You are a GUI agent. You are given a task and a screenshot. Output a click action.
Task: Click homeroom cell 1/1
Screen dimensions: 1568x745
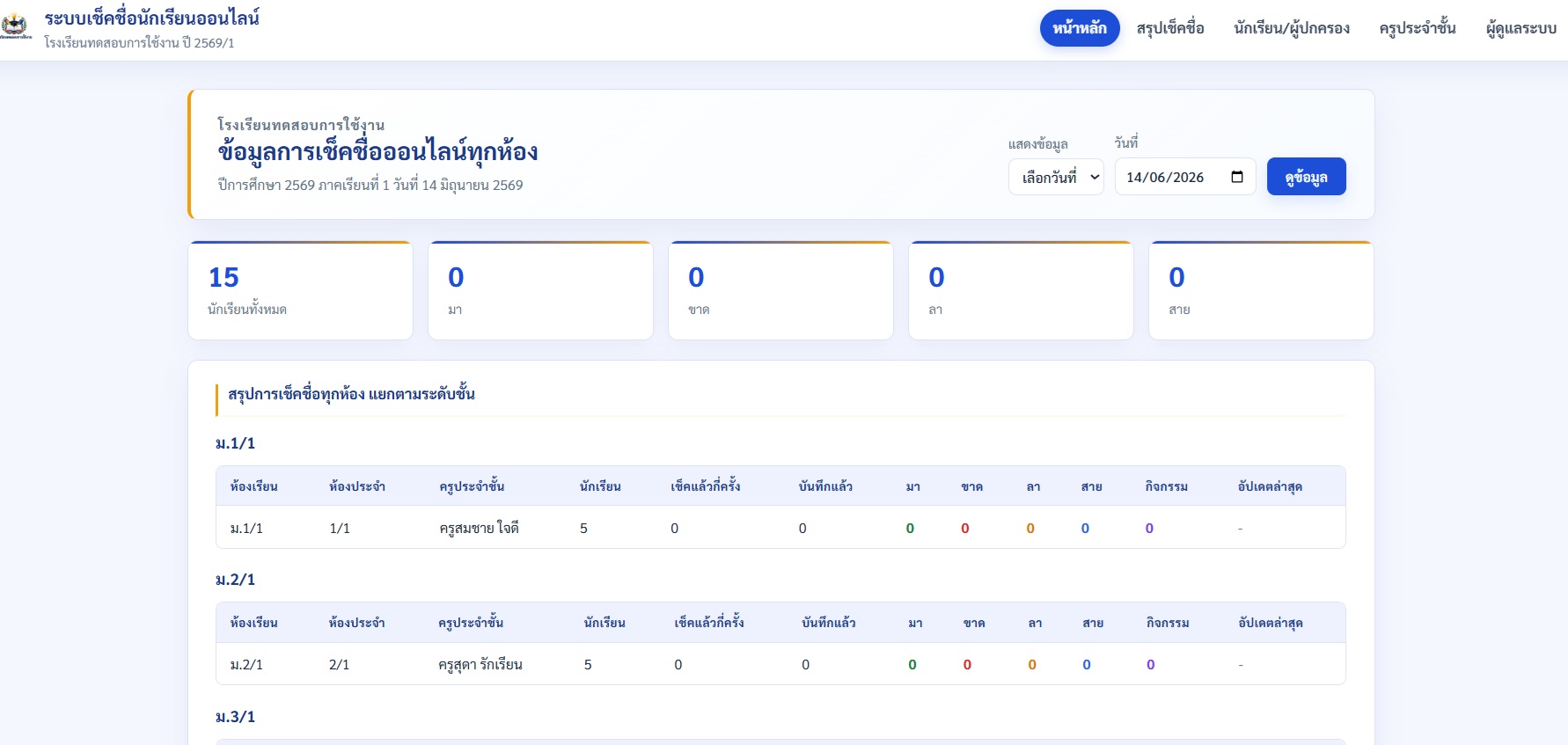click(340, 529)
